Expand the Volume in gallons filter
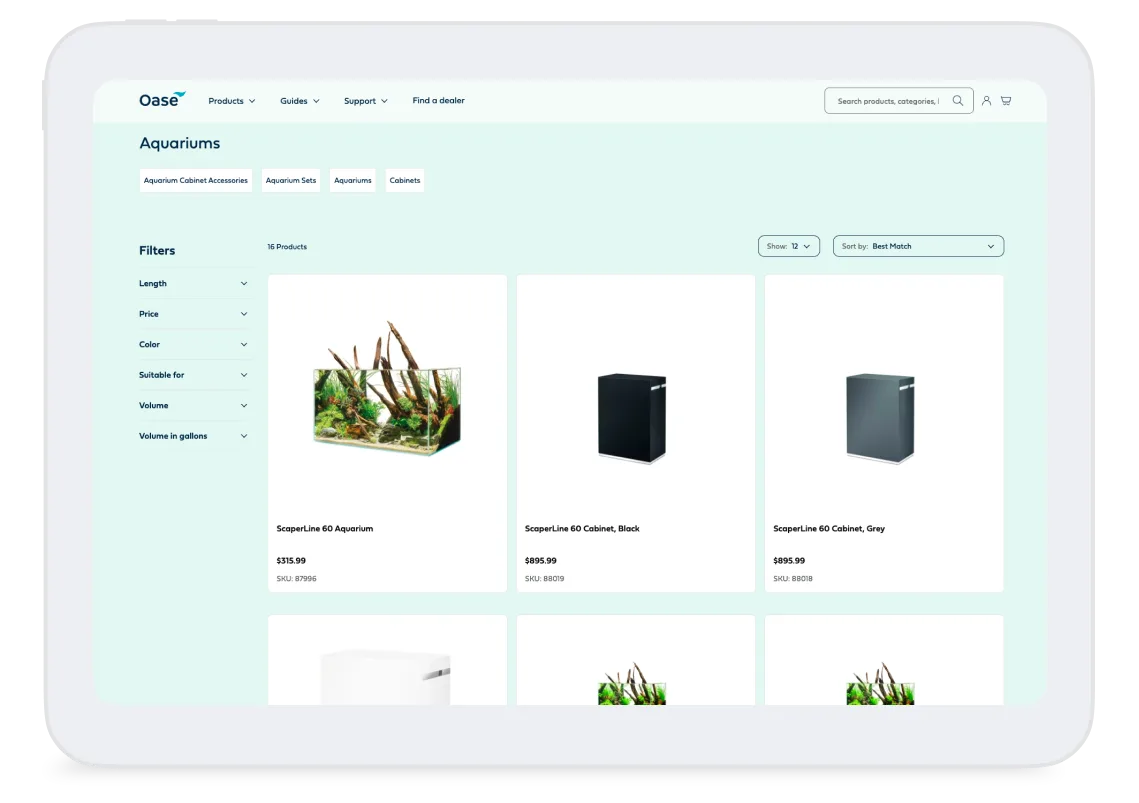The width and height of the screenshot is (1139, 803). [x=193, y=436]
